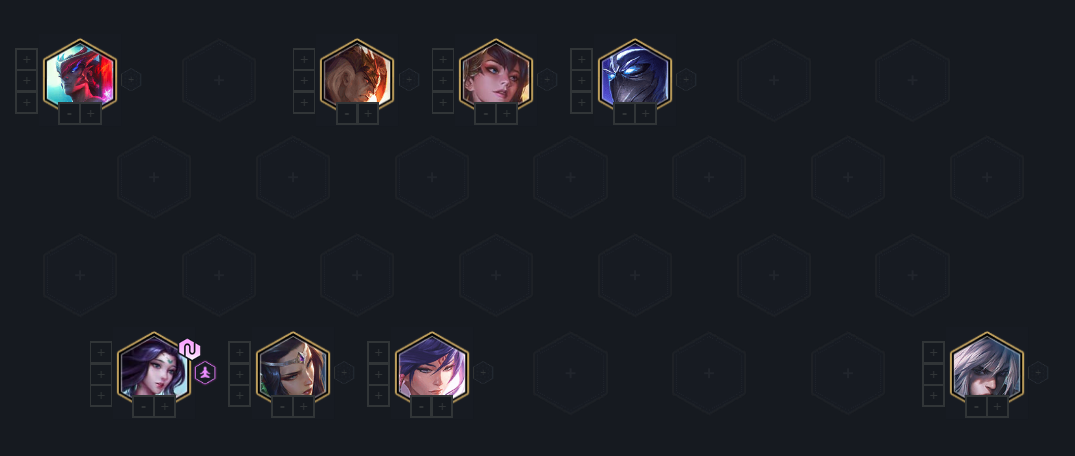The image size is (1075, 456).
Task: Select the Wukong monkey champion portrait
Action: pyautogui.click(x=357, y=74)
